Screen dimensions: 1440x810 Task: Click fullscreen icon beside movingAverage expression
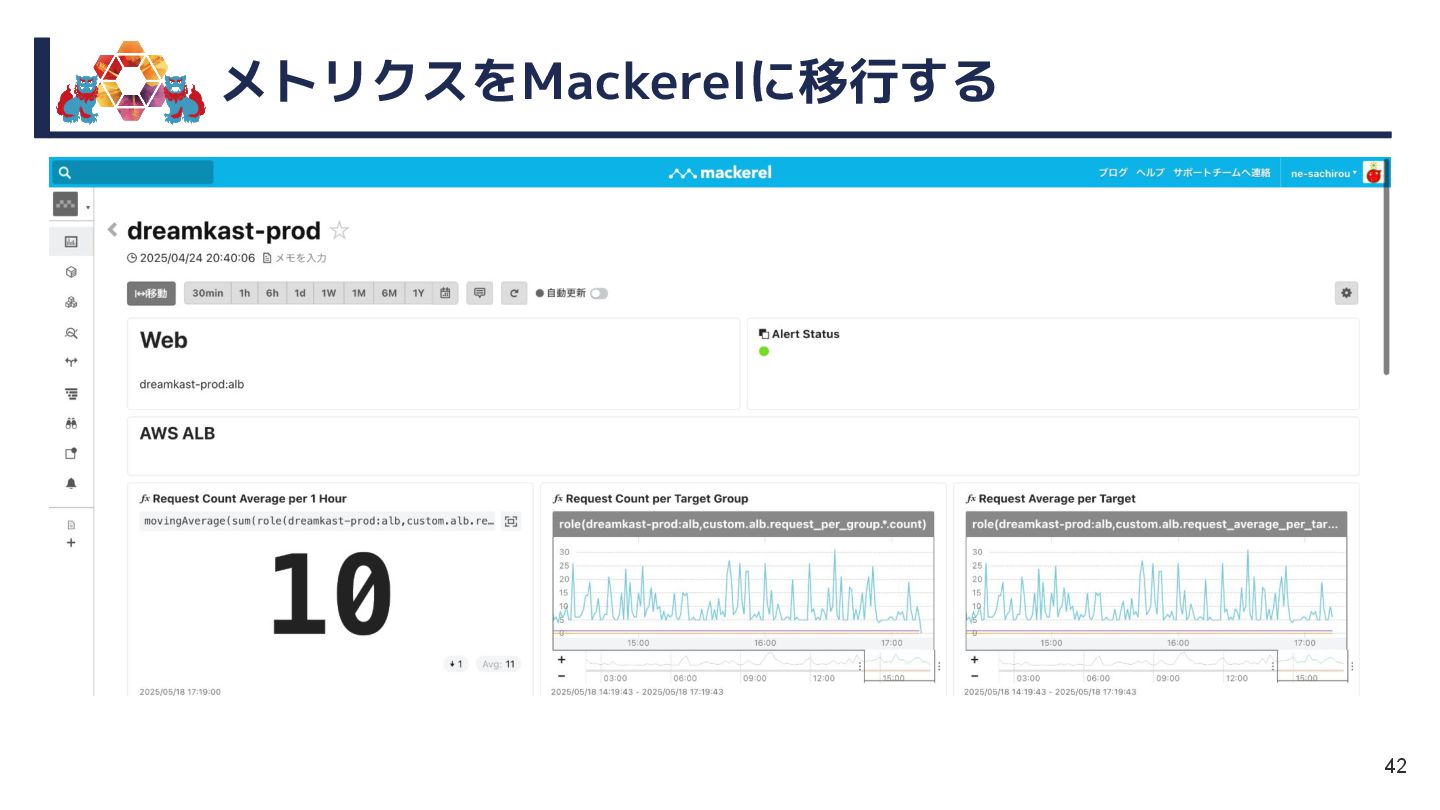(x=511, y=521)
